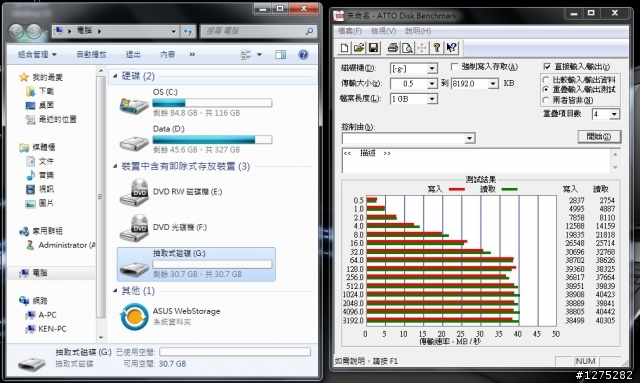Show more Explorer toolbar commands chevron
The width and height of the screenshot is (640, 383).
coord(192,54)
